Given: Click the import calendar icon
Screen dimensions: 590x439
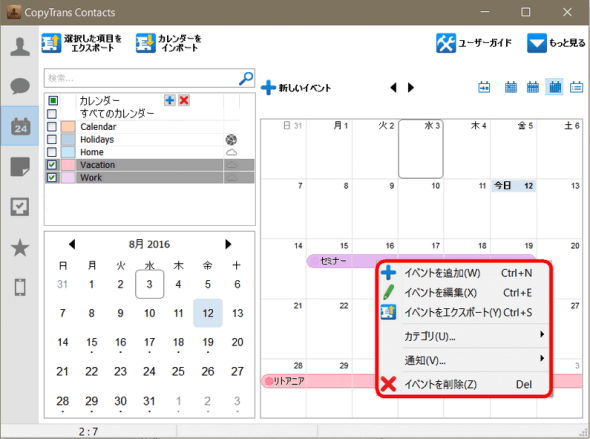Looking at the screenshot, I should coord(145,43).
